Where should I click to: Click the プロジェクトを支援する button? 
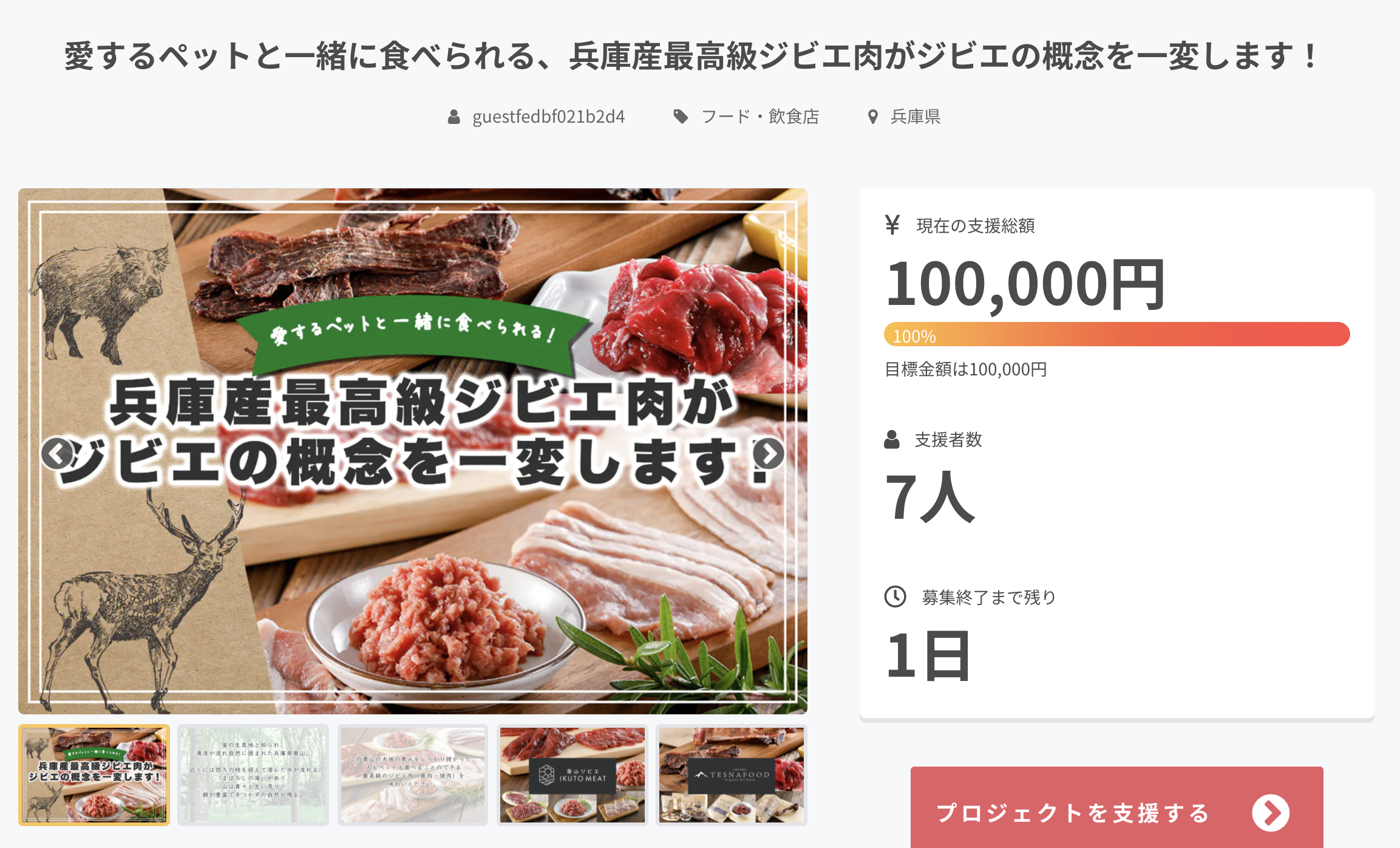point(1116,807)
